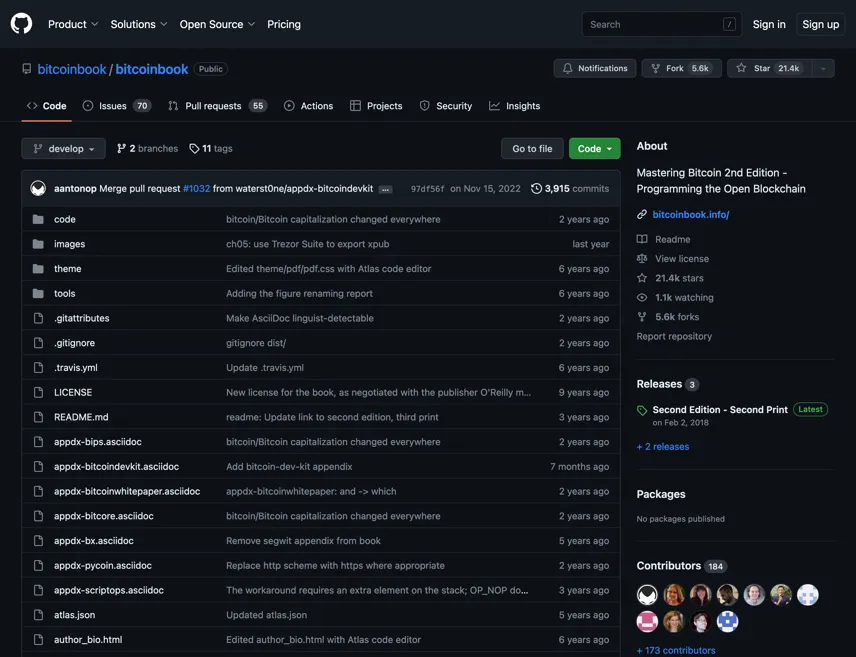This screenshot has height=657, width=856.
Task: Open the appdx-pycoin.asciidoc file
Action: click(103, 565)
